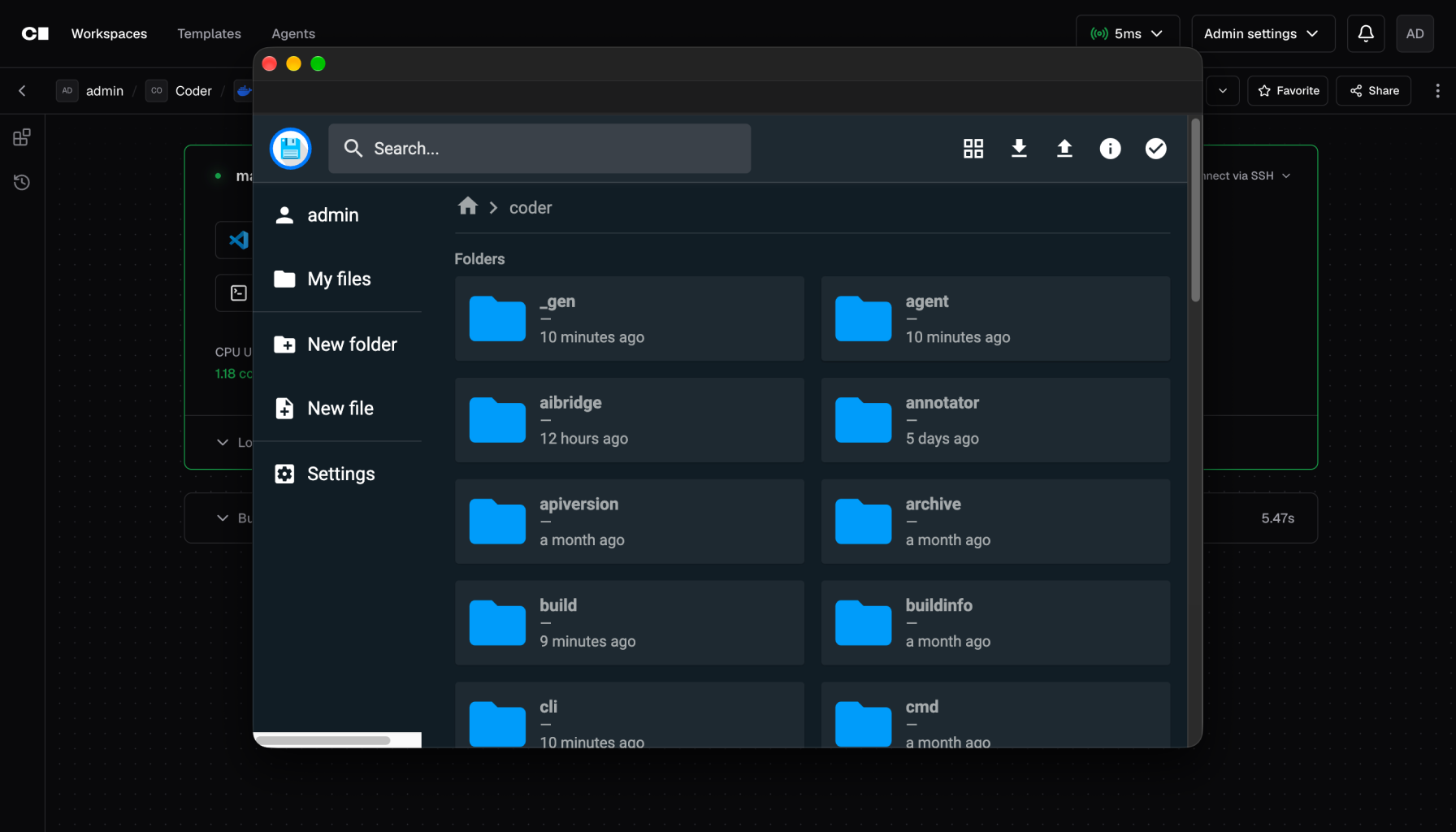Open the Admin settings dropdown

tap(1263, 33)
